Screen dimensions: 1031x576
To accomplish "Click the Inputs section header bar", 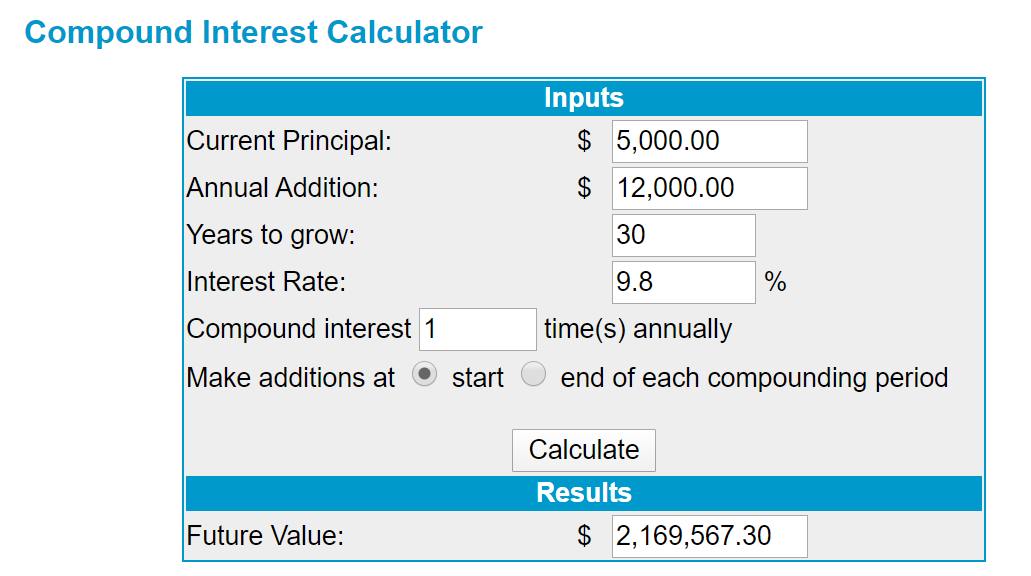I will tap(584, 98).
